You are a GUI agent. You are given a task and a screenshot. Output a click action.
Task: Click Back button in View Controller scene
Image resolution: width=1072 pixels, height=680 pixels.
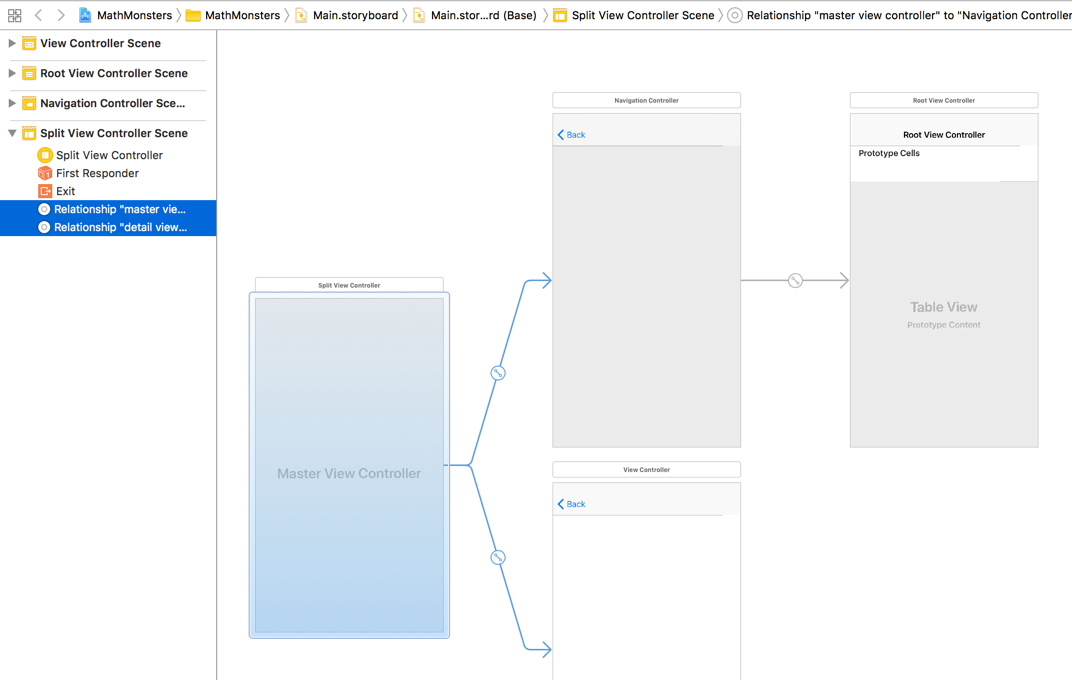click(x=572, y=504)
